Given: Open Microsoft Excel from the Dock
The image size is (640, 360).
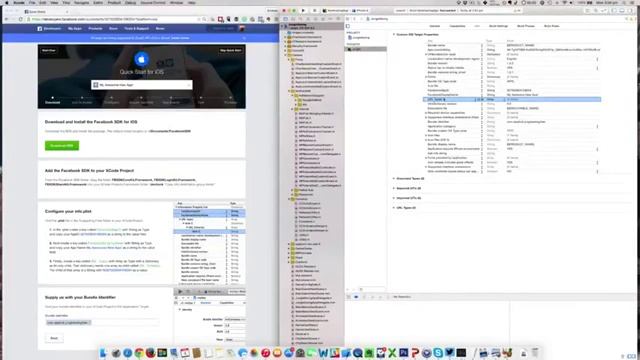Looking at the screenshot, I should 392,353.
